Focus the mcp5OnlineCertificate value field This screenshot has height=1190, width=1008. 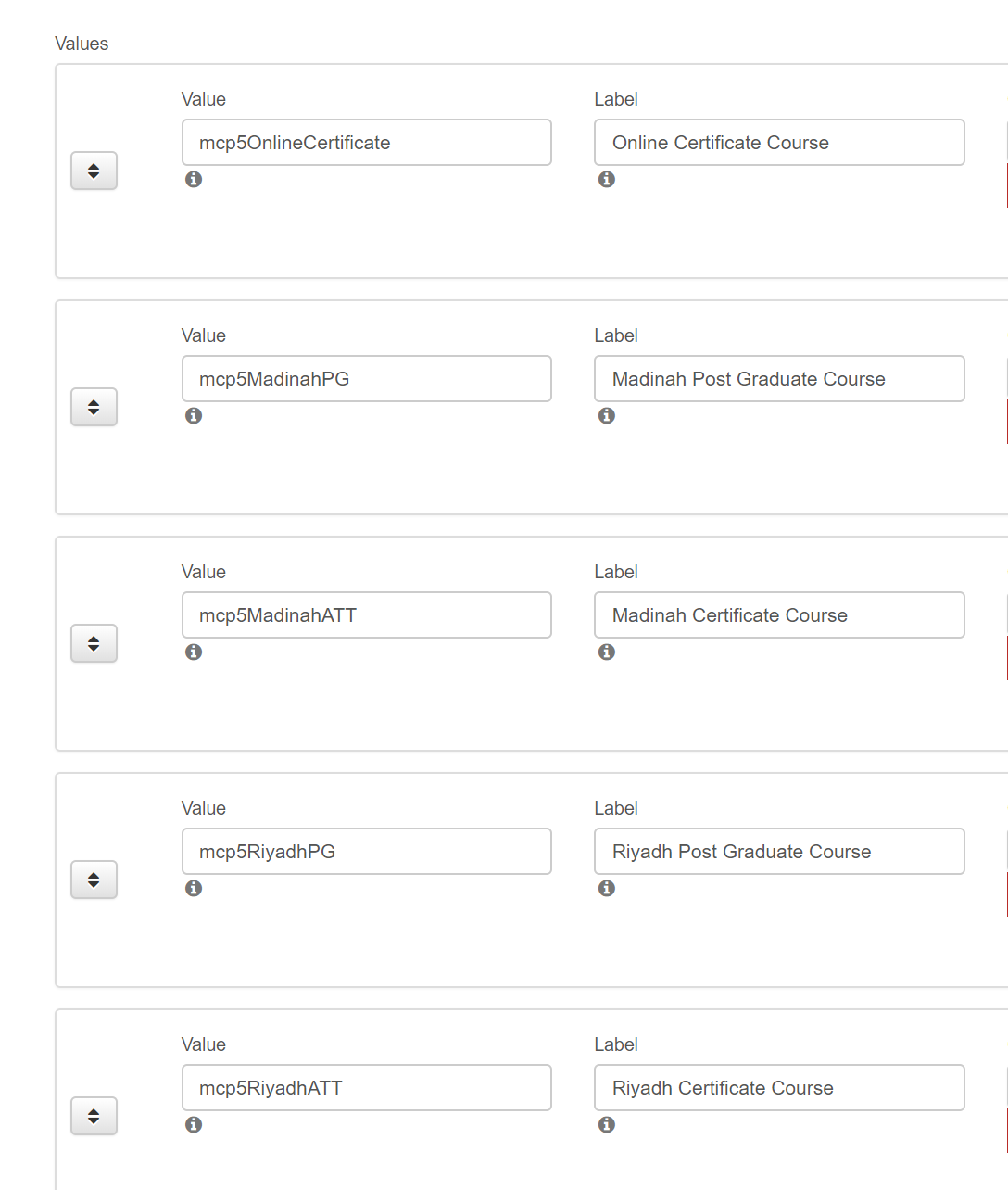367,143
